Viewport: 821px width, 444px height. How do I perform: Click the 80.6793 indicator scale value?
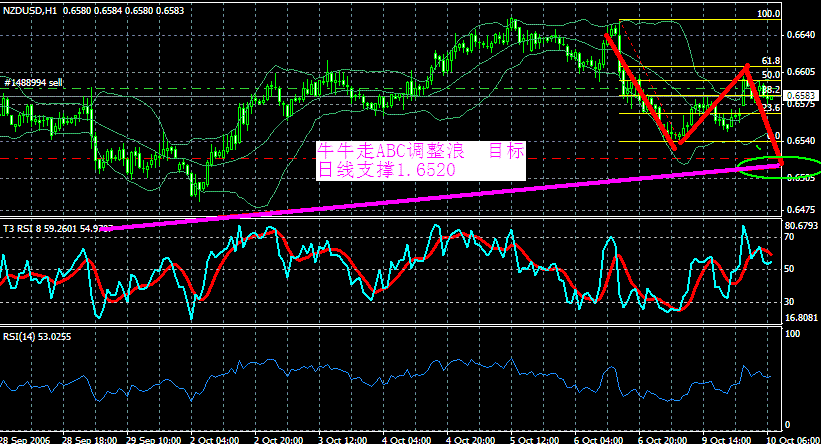tap(801, 226)
